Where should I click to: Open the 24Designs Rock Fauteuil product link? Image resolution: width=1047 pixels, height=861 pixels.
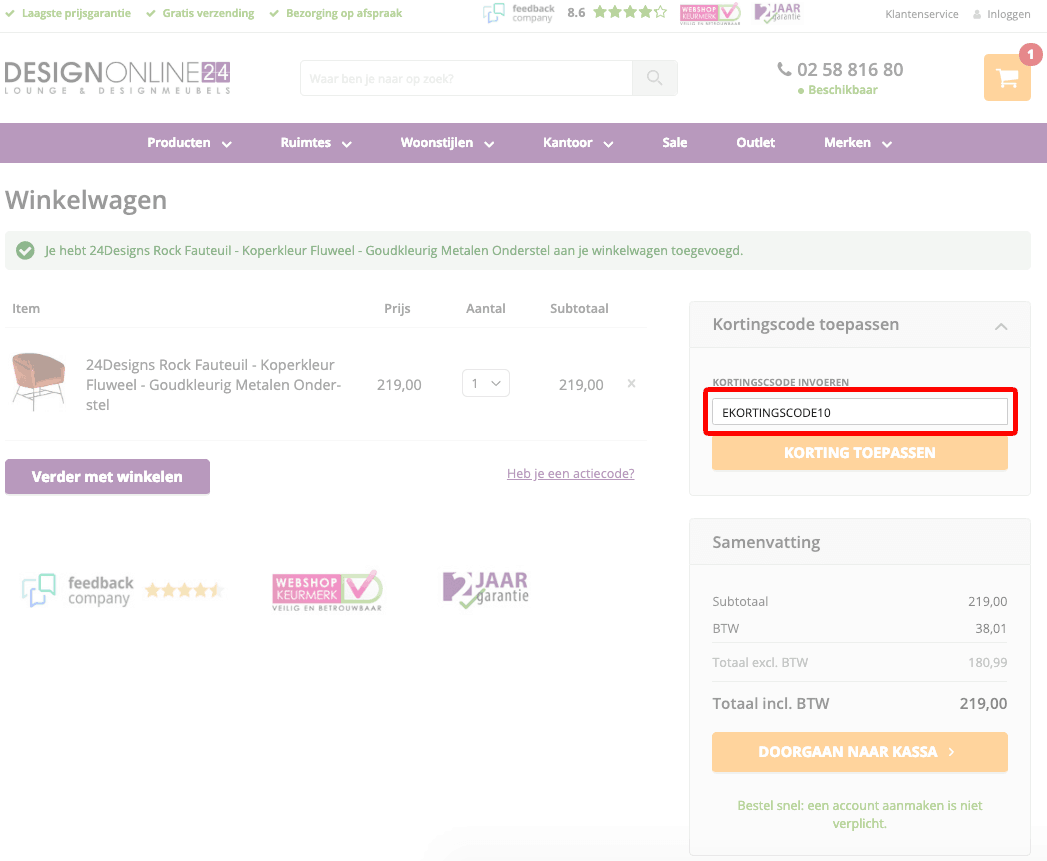click(214, 385)
